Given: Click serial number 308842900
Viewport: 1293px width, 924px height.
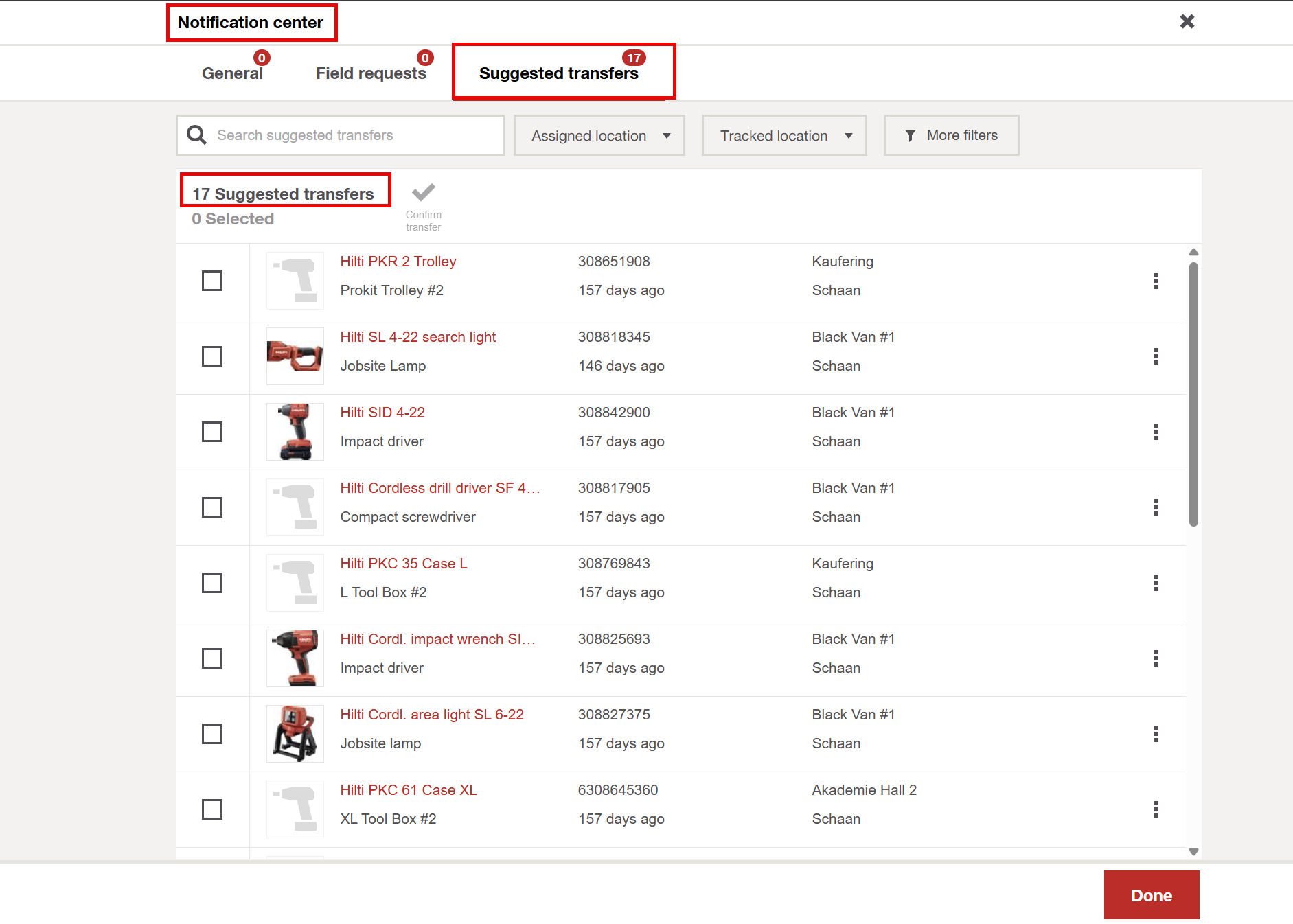Looking at the screenshot, I should (x=614, y=413).
